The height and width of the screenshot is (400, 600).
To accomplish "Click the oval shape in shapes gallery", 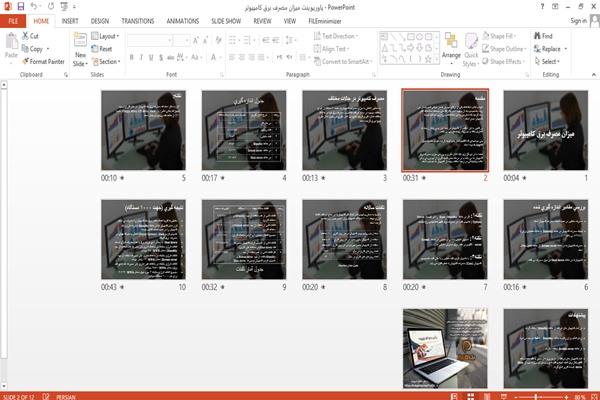I will coord(420,37).
